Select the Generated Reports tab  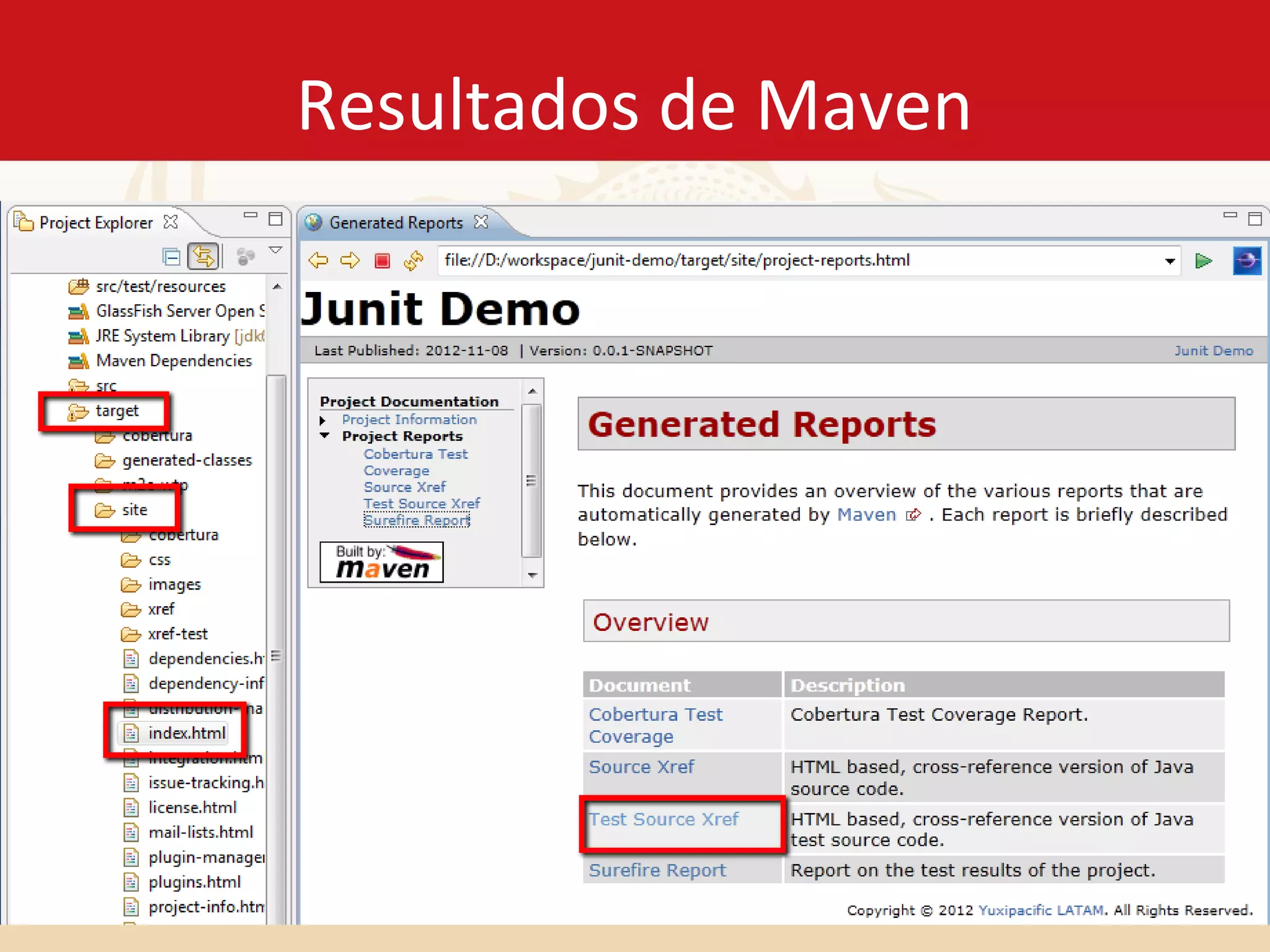tap(396, 223)
